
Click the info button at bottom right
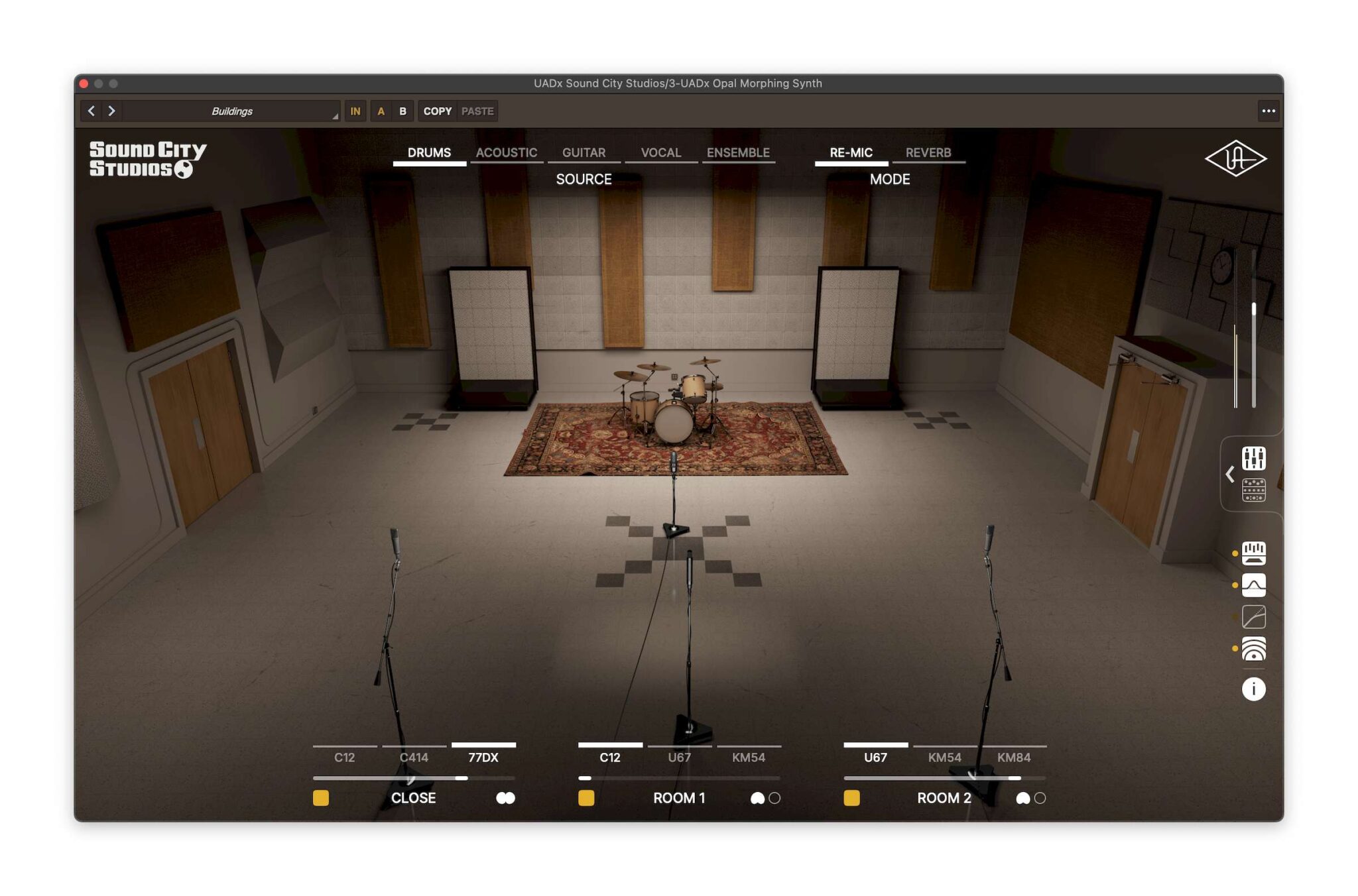1253,689
